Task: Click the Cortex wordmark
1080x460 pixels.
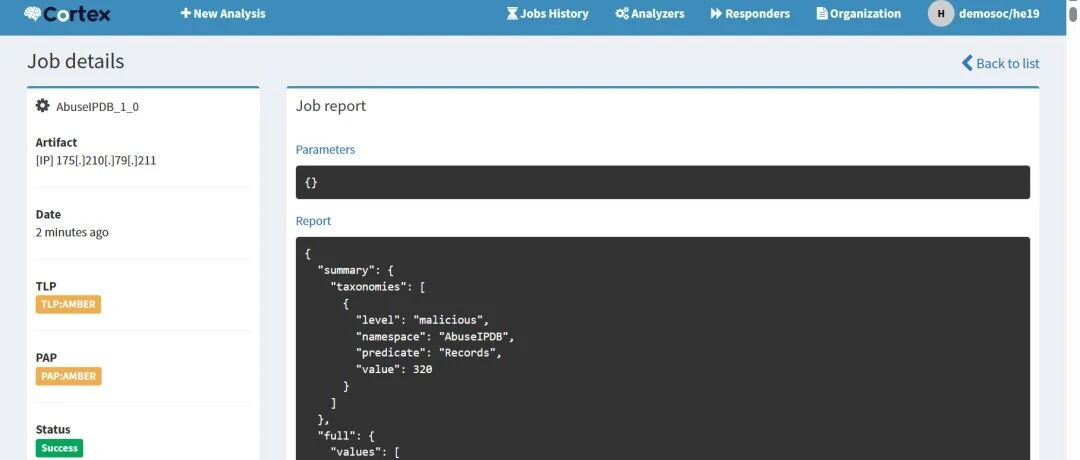Action: 76,14
